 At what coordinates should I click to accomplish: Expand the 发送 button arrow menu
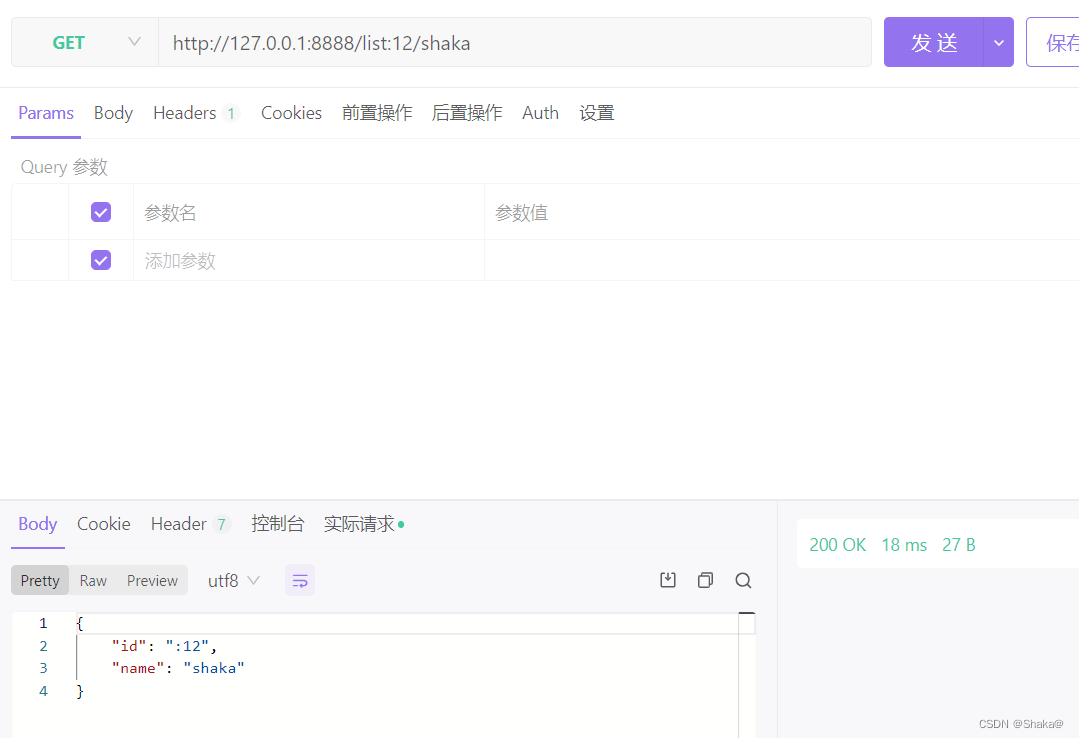[998, 43]
